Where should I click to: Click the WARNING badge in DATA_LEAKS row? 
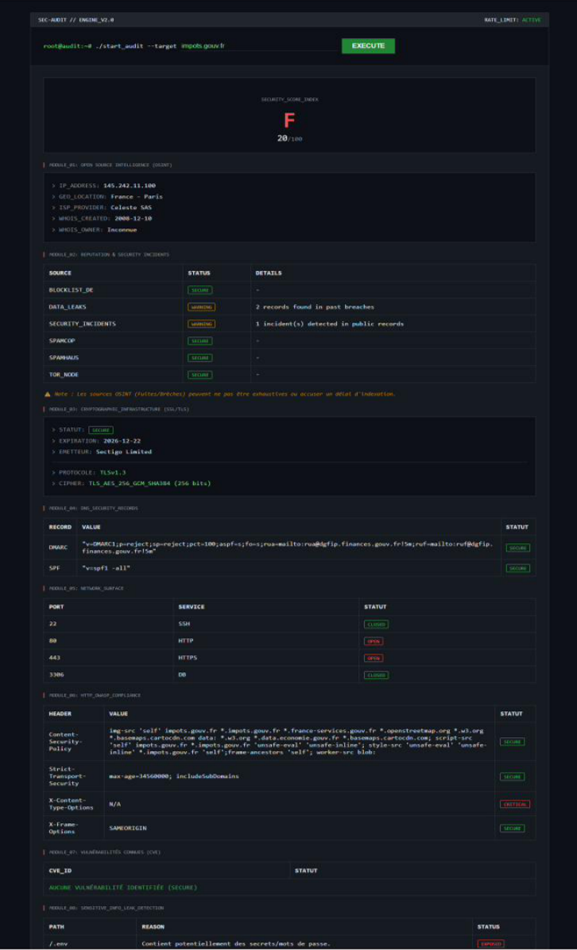click(201, 307)
